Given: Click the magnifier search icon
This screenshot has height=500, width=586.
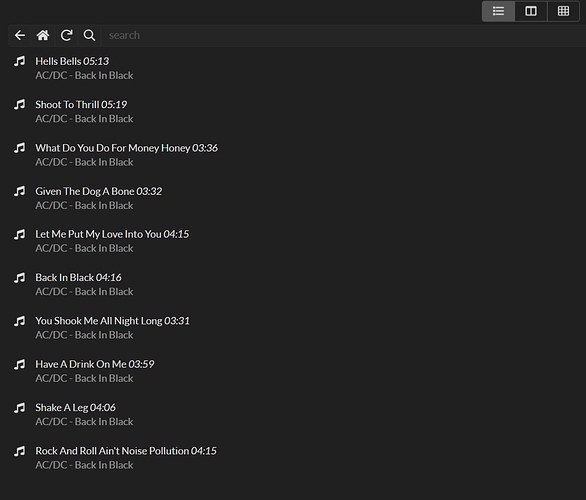Looking at the screenshot, I should click(x=89, y=36).
